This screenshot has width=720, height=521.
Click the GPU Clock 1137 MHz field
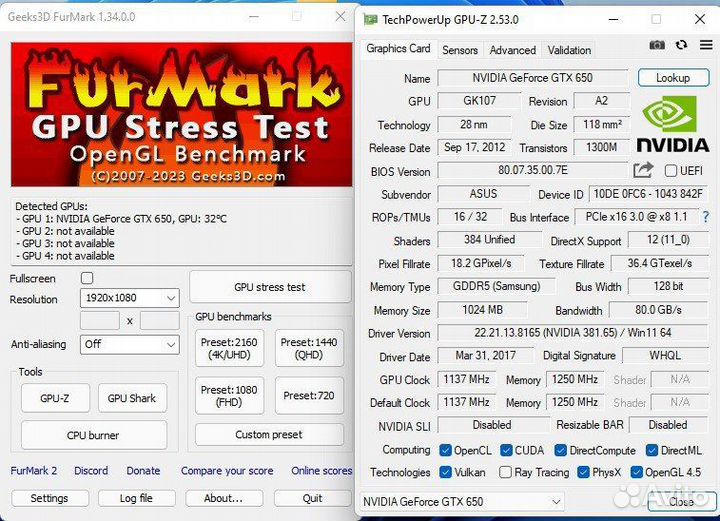[x=466, y=379]
